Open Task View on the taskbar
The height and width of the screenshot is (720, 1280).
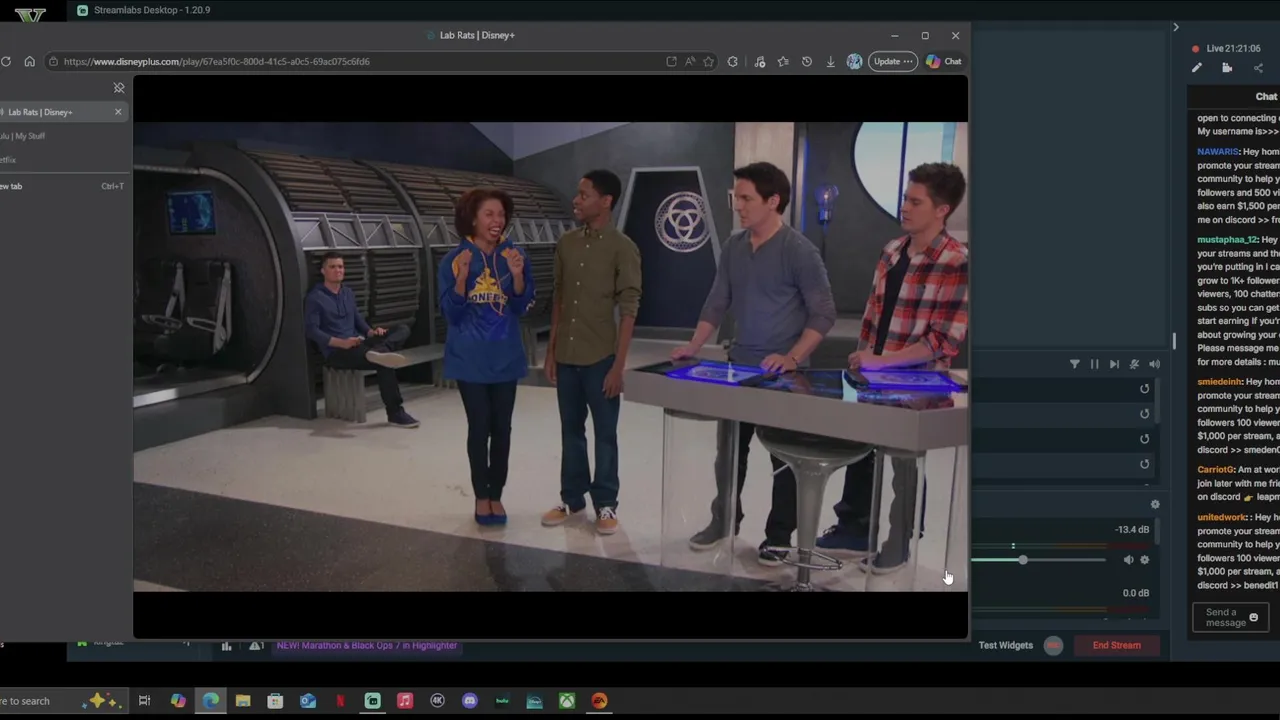pos(144,701)
